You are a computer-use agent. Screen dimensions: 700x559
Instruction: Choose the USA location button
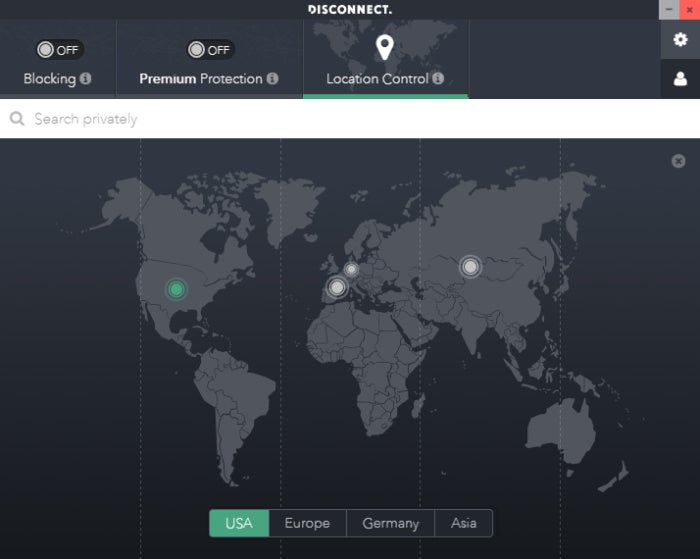coord(239,523)
